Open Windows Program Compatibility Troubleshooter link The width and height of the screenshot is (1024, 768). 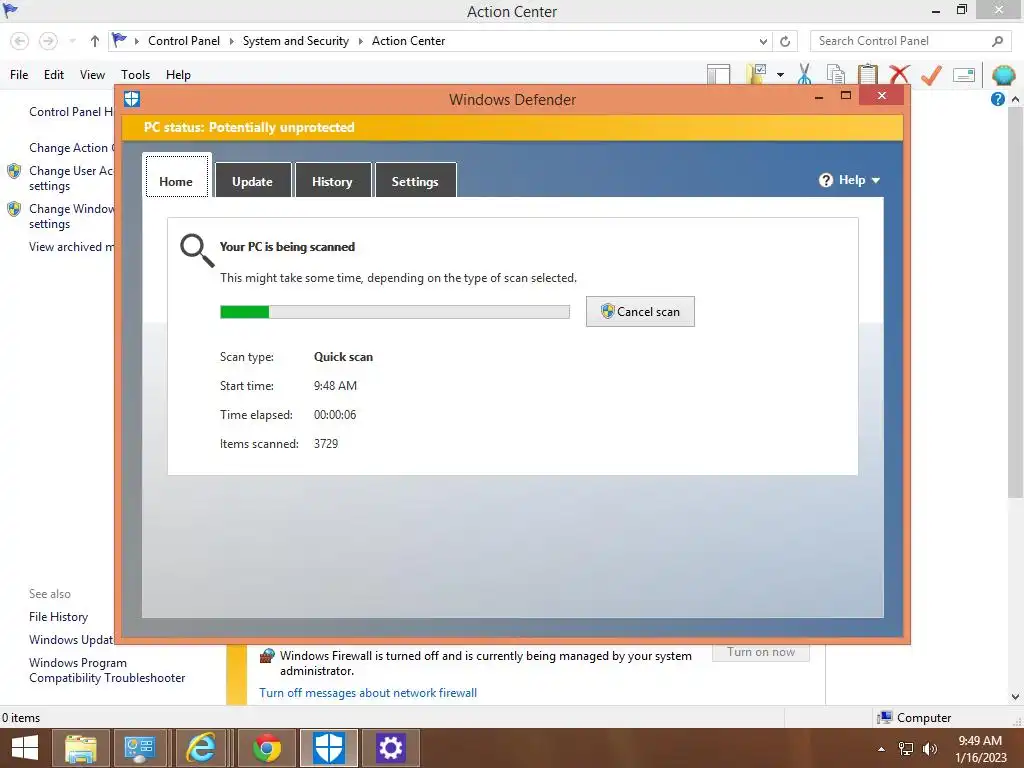tap(107, 671)
